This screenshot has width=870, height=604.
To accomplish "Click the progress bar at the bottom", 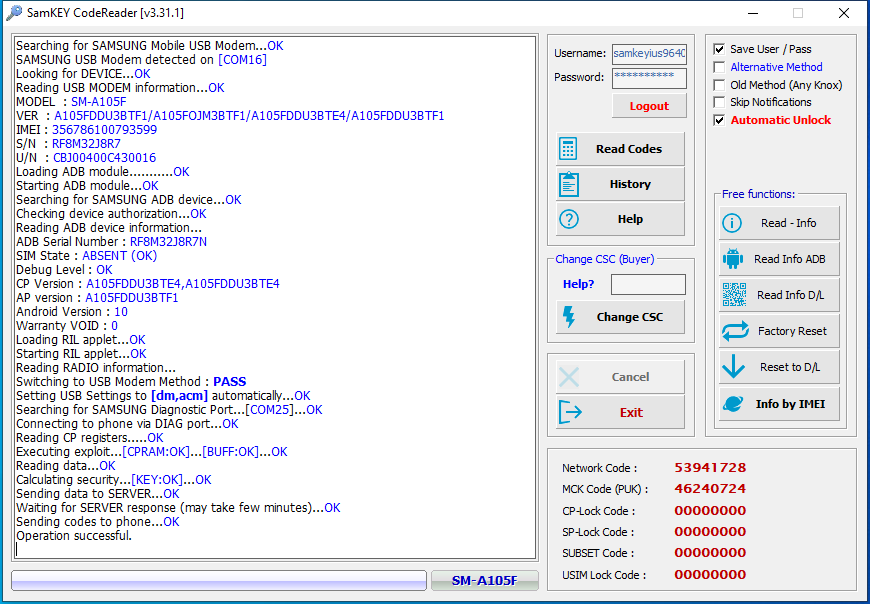I will click(219, 580).
